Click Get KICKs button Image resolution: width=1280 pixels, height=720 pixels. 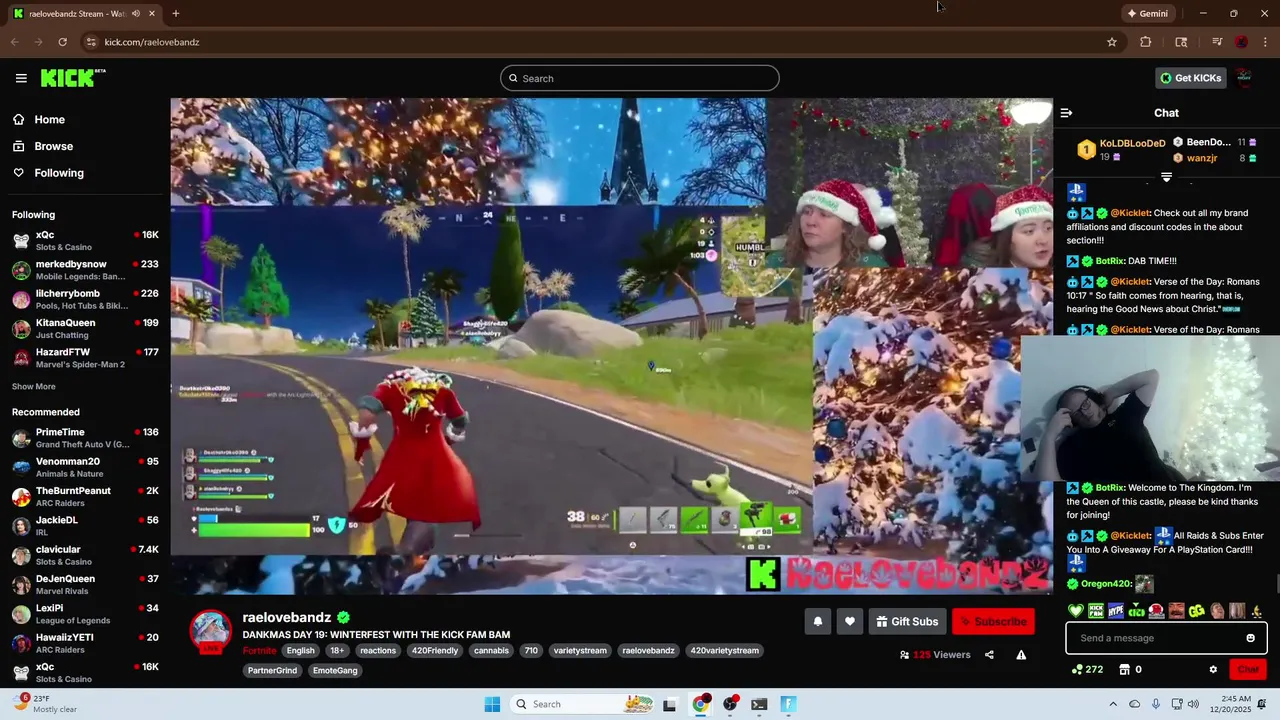click(x=1190, y=78)
